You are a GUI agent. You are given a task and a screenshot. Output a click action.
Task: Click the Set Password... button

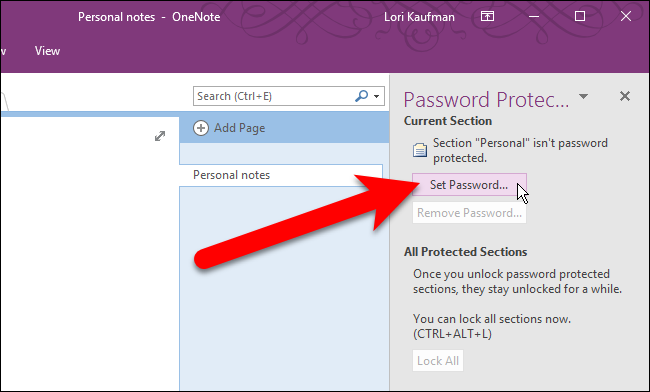point(469,185)
